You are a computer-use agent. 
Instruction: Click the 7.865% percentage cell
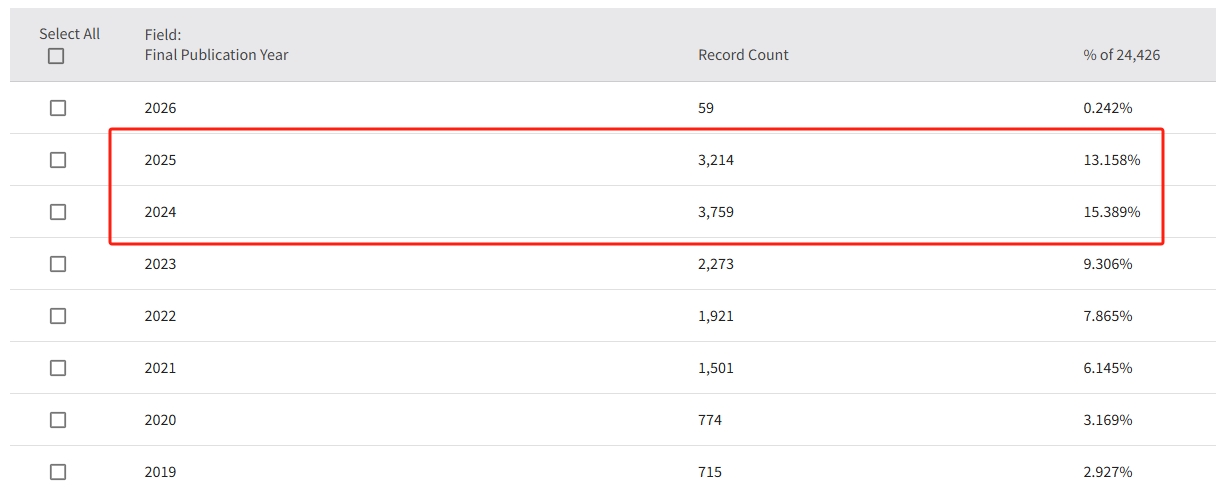tap(1107, 316)
